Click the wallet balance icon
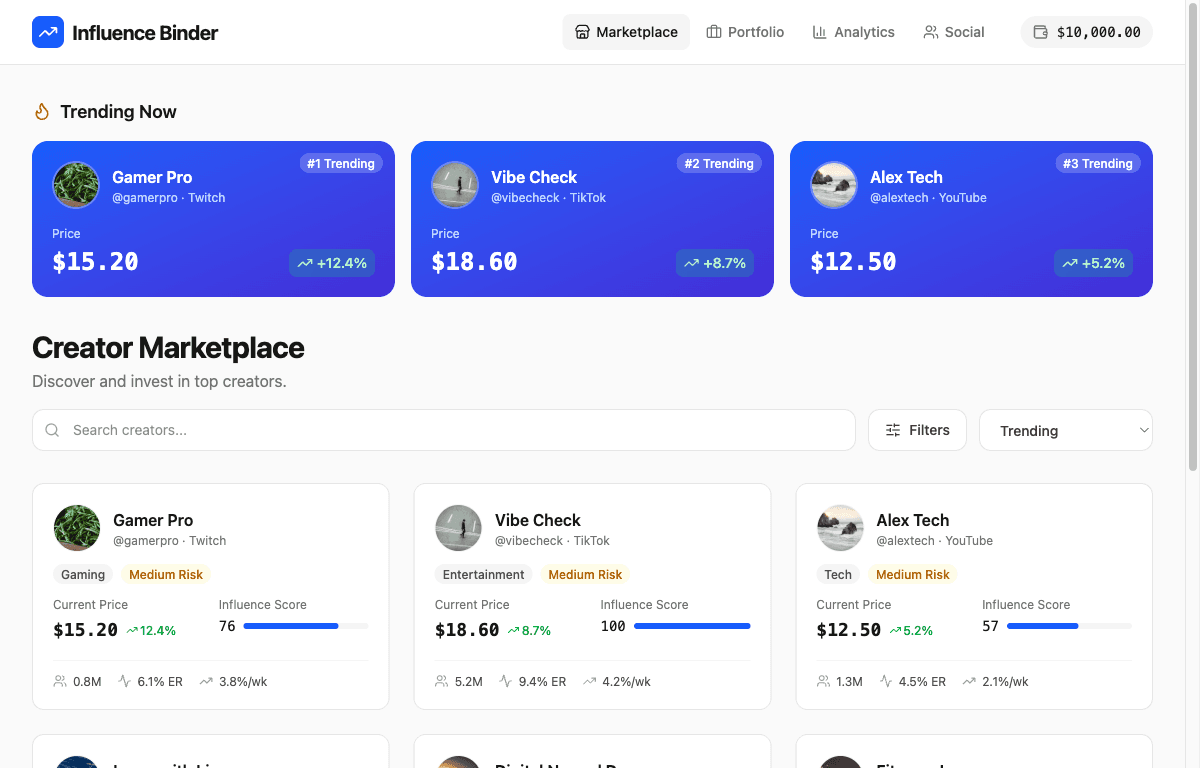Screen dimensions: 1200x768 (1041, 32)
